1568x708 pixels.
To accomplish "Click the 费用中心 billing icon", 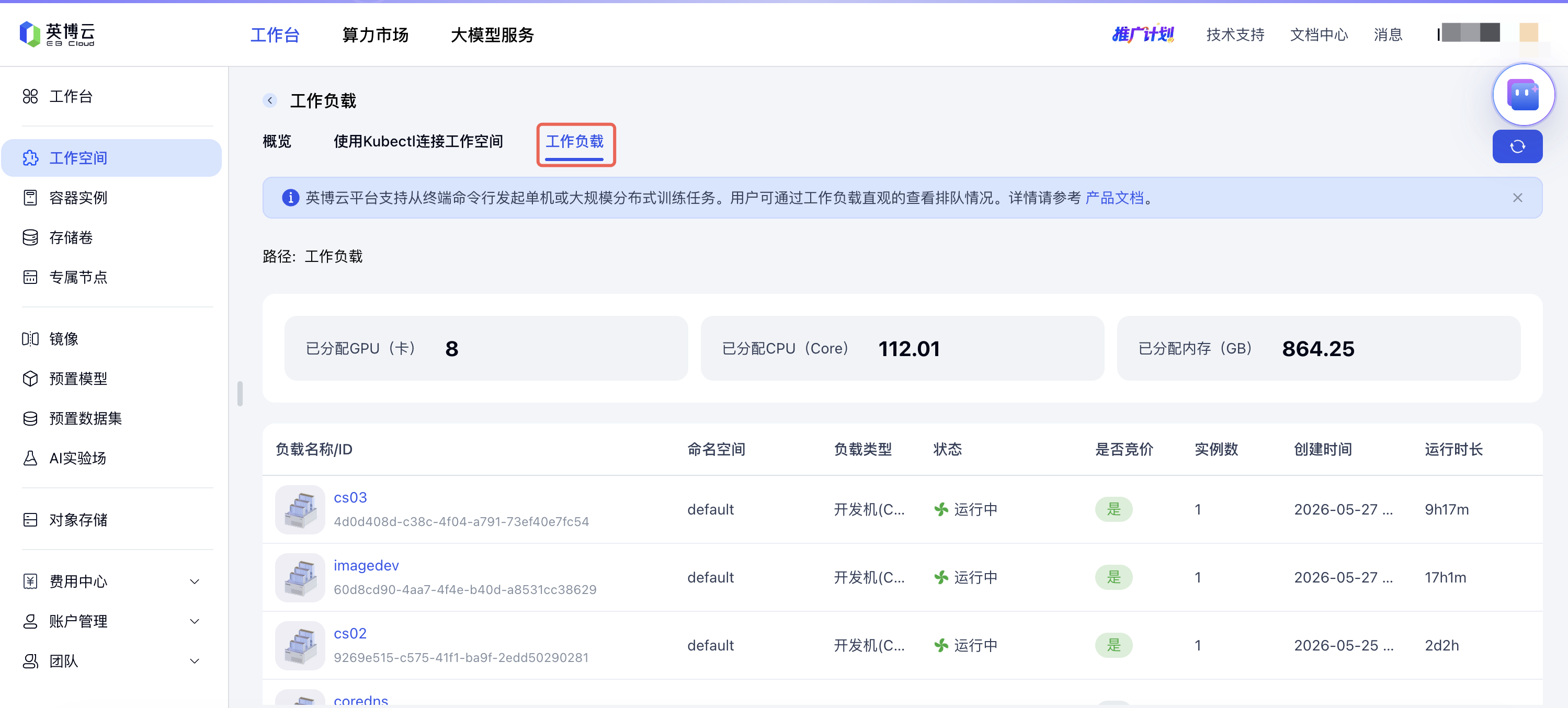I will click(30, 582).
